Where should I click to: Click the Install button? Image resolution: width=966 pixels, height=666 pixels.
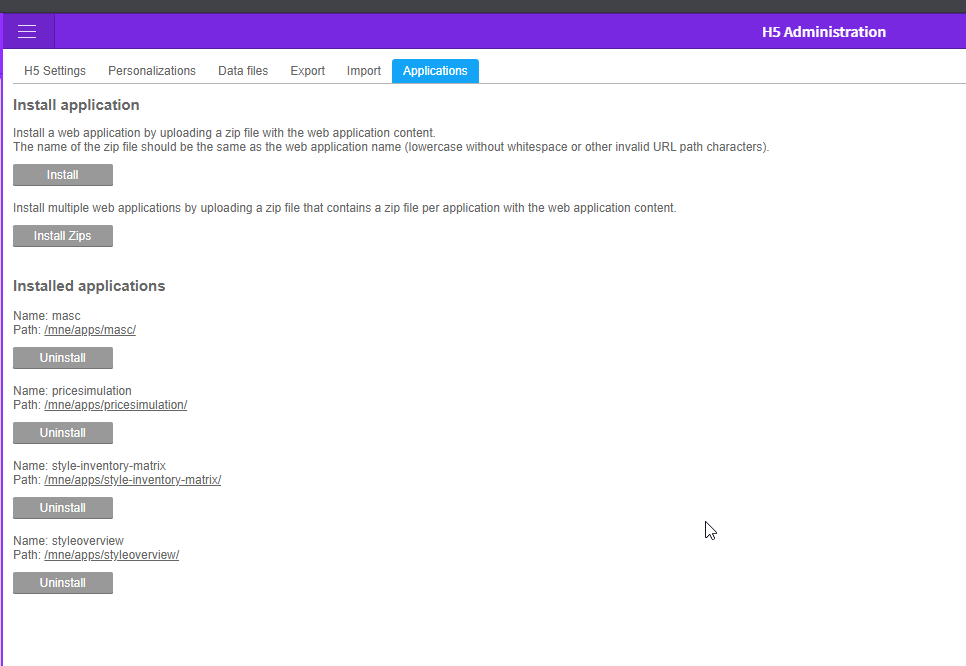point(63,175)
